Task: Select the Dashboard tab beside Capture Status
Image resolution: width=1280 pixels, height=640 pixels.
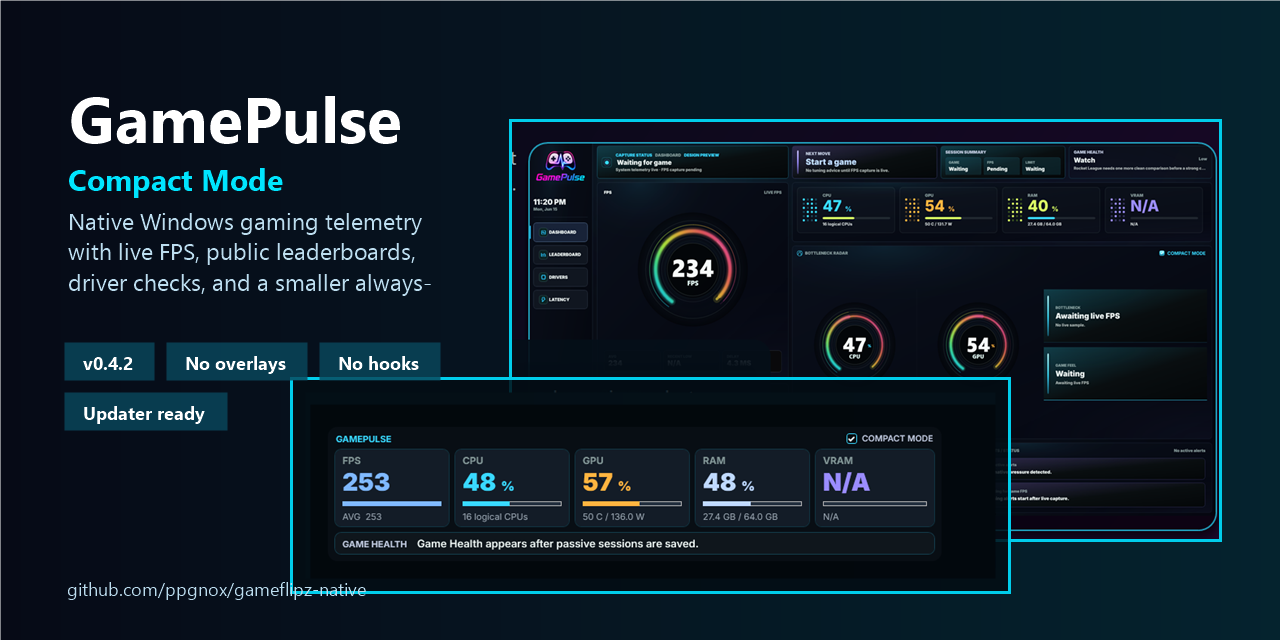Action: click(668, 155)
